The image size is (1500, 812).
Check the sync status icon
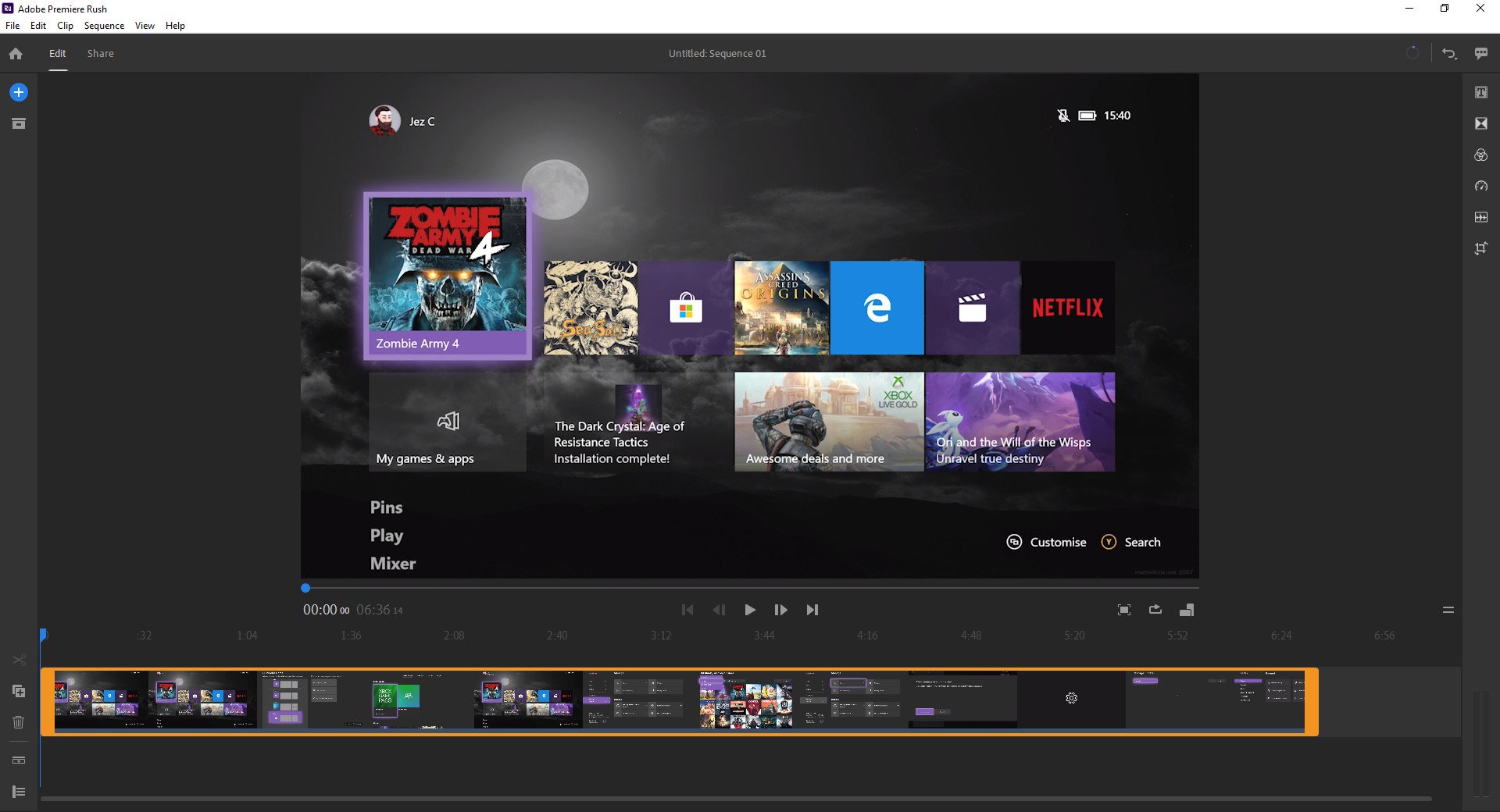point(1412,53)
